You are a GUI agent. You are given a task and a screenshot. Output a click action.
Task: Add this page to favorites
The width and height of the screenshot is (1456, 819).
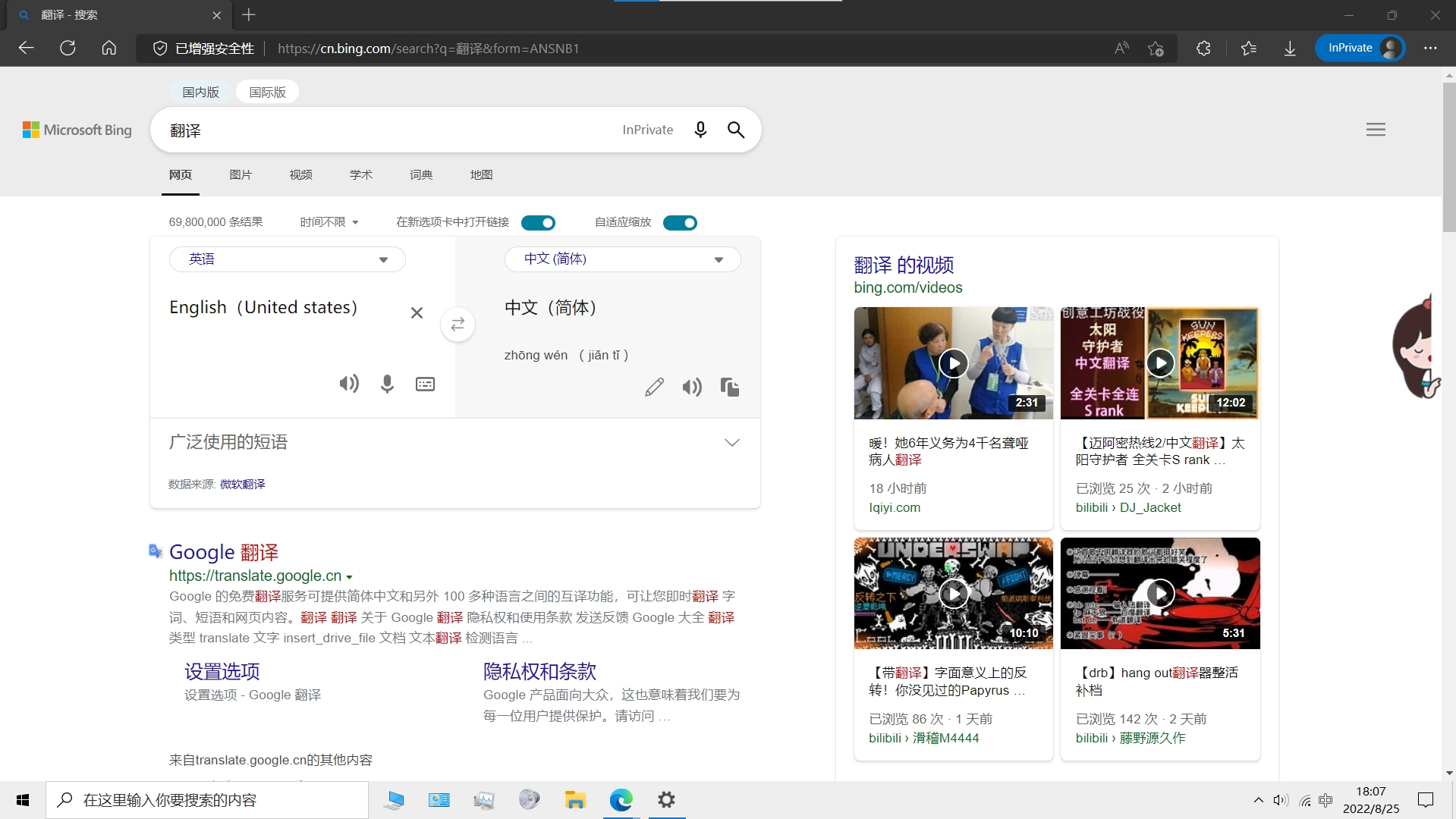coord(1156,48)
